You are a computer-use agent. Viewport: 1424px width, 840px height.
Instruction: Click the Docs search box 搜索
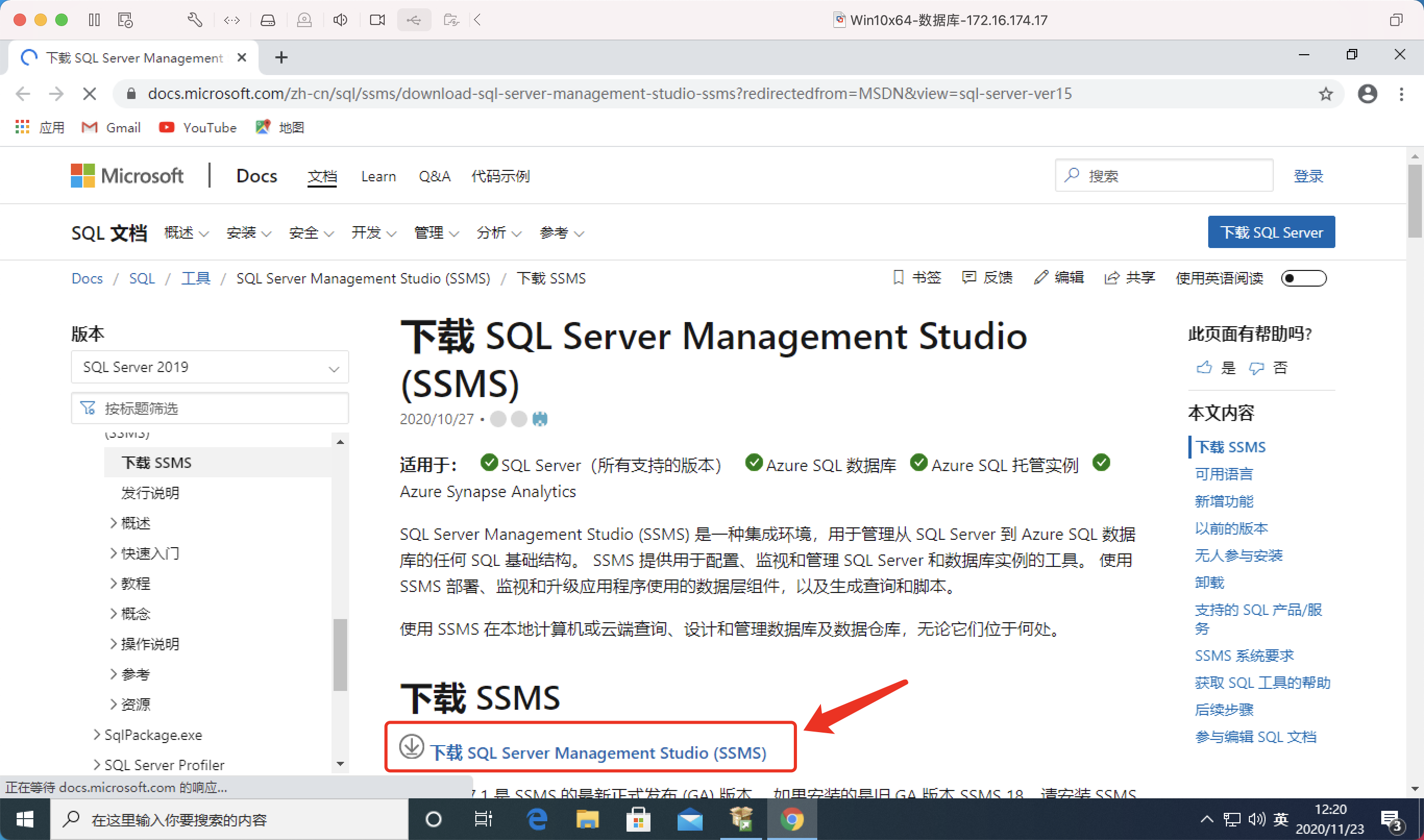[1164, 176]
